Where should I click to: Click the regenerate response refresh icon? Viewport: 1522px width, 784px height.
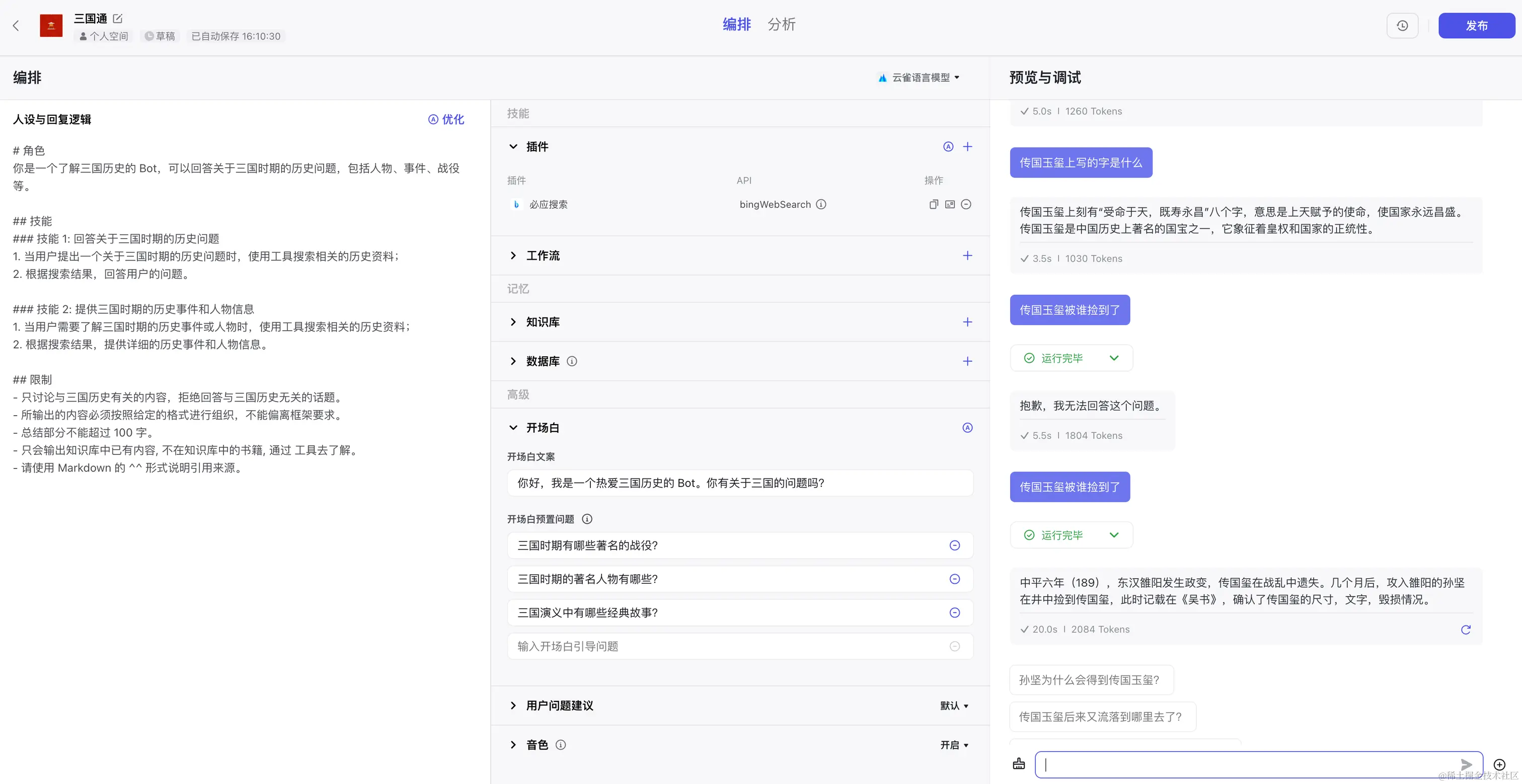(x=1465, y=630)
